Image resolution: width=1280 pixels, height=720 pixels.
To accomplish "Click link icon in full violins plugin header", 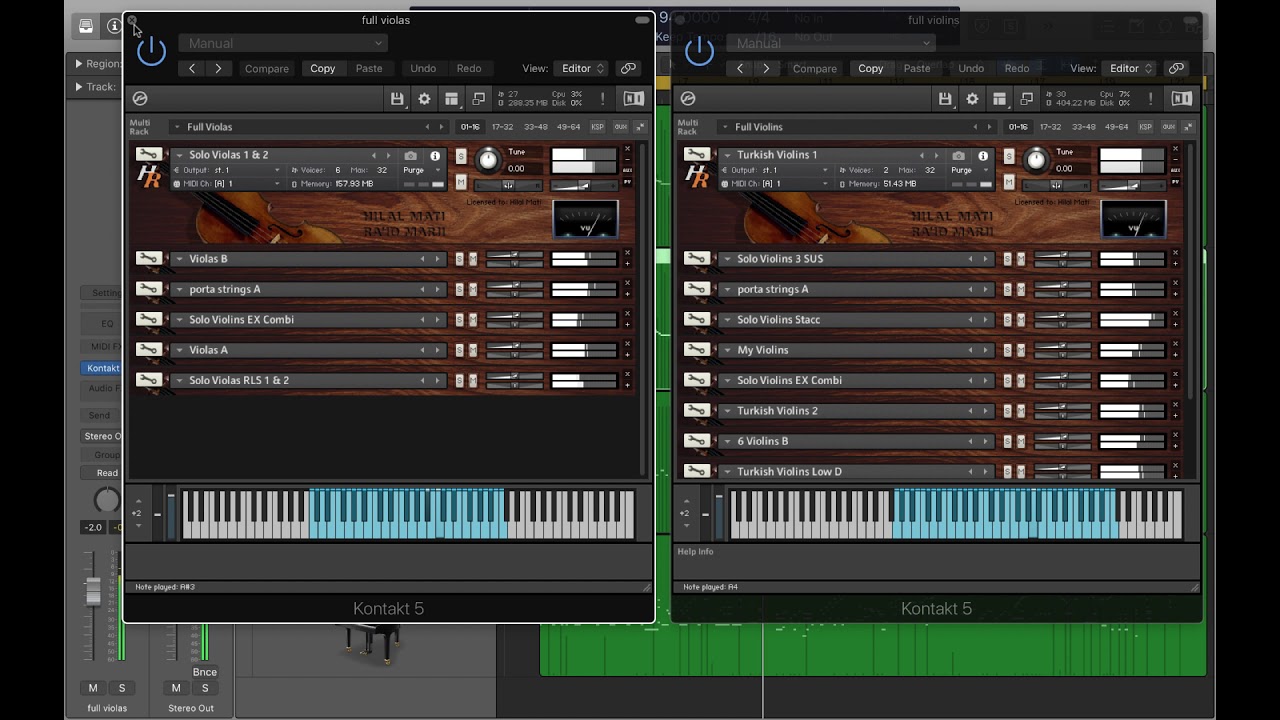I will point(1176,68).
